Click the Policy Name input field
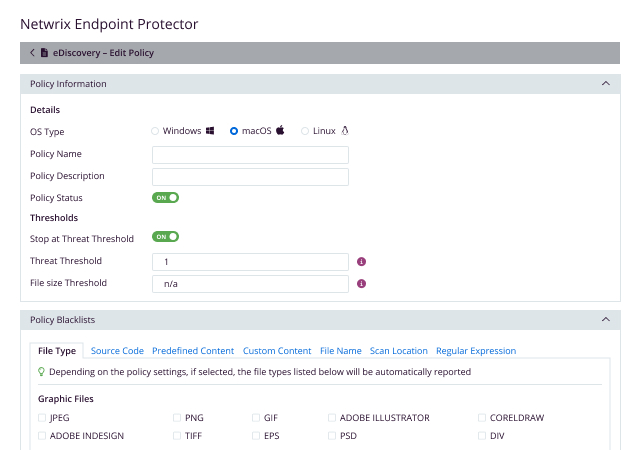 (250, 155)
